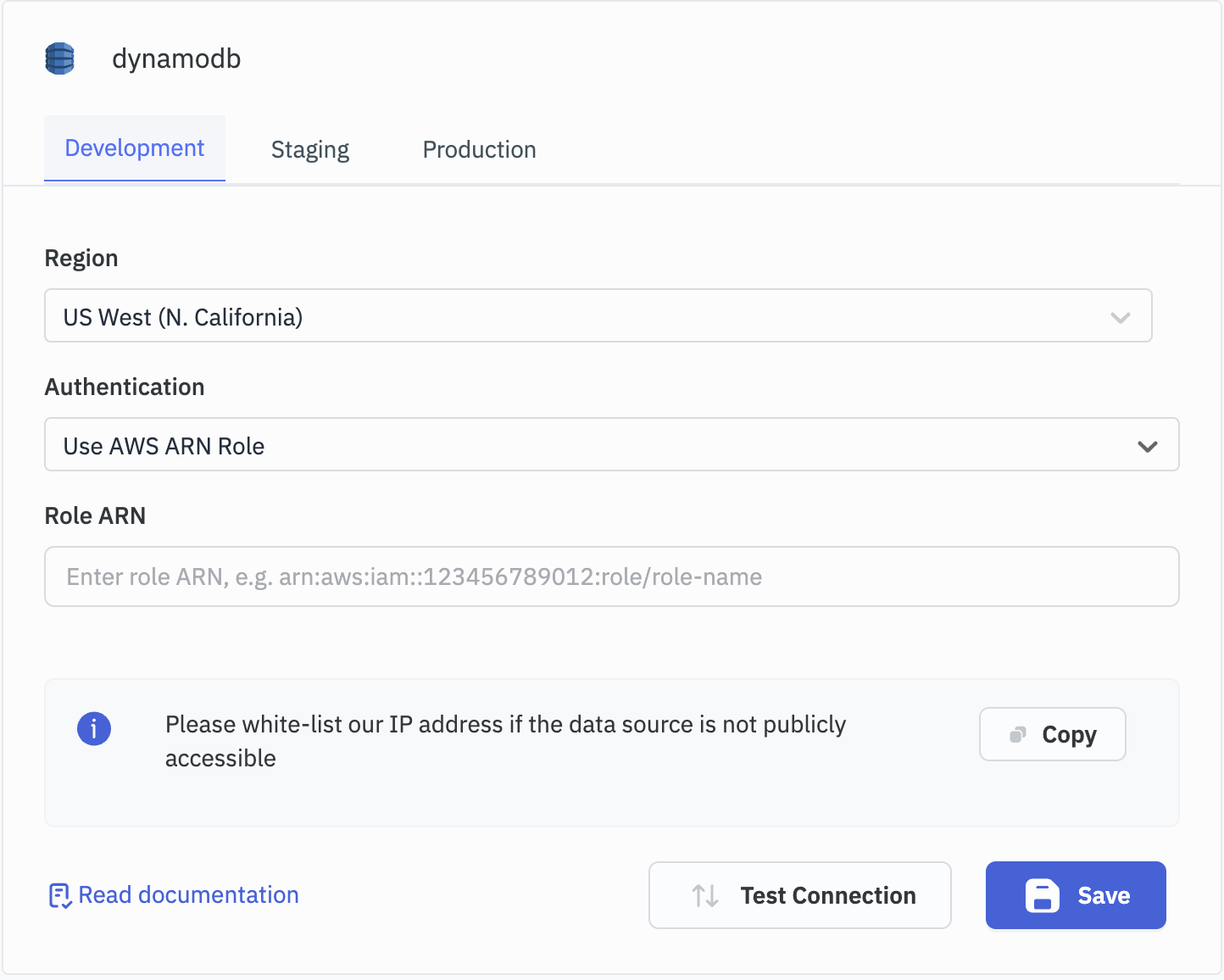
Task: Open the Read documentation link
Action: pos(188,895)
